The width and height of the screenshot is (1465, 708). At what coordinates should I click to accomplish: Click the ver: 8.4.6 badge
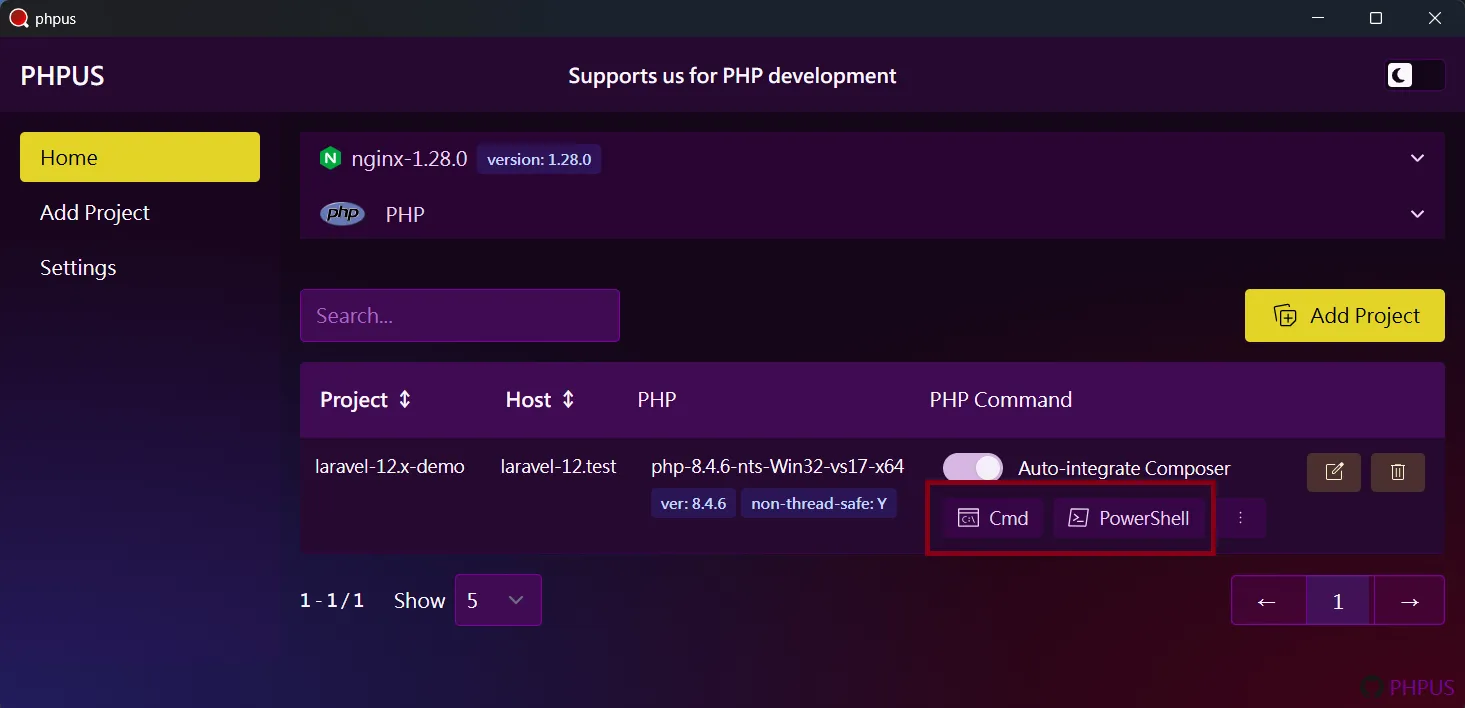pyautogui.click(x=693, y=503)
